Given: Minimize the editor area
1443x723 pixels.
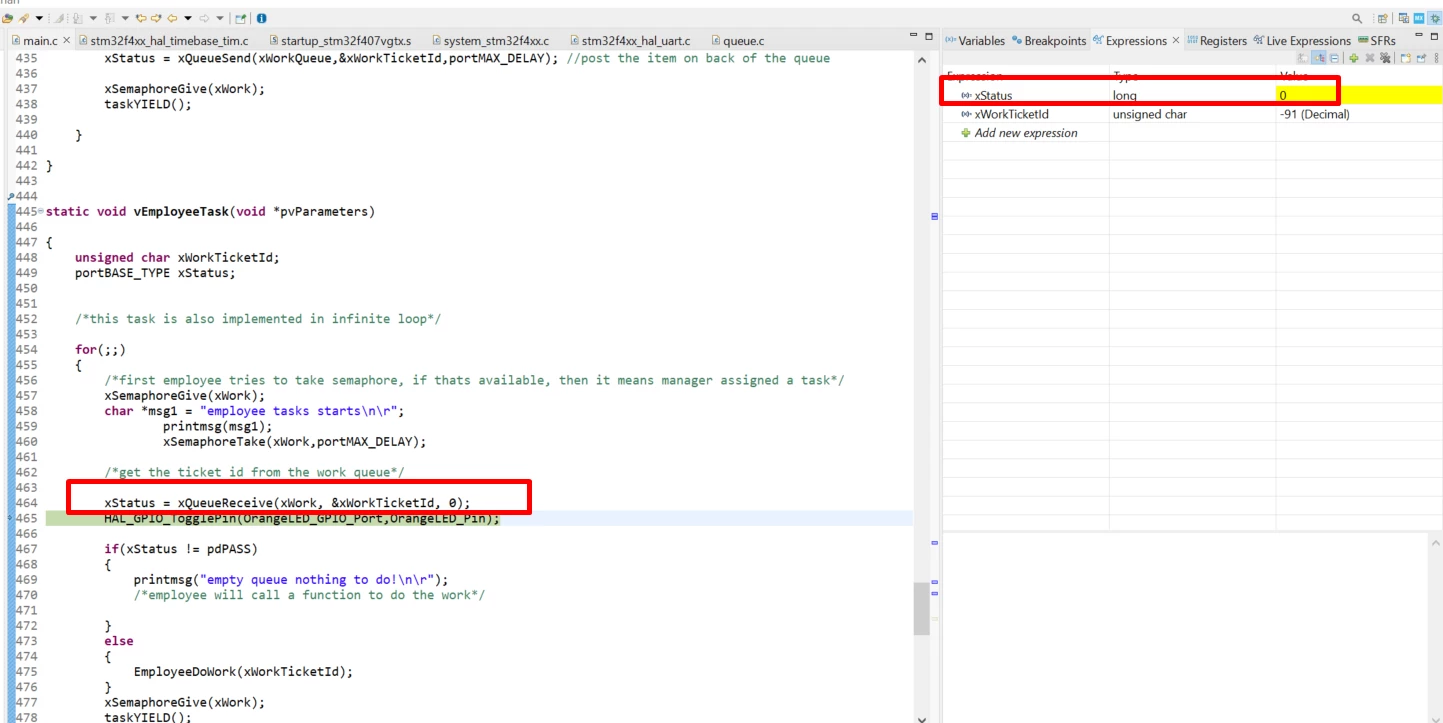Looking at the screenshot, I should pos(913,36).
